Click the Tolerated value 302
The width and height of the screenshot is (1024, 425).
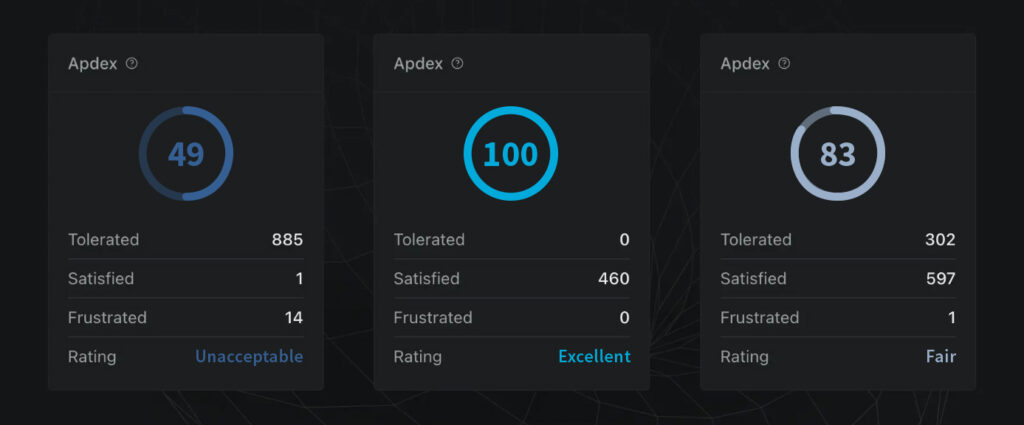940,240
